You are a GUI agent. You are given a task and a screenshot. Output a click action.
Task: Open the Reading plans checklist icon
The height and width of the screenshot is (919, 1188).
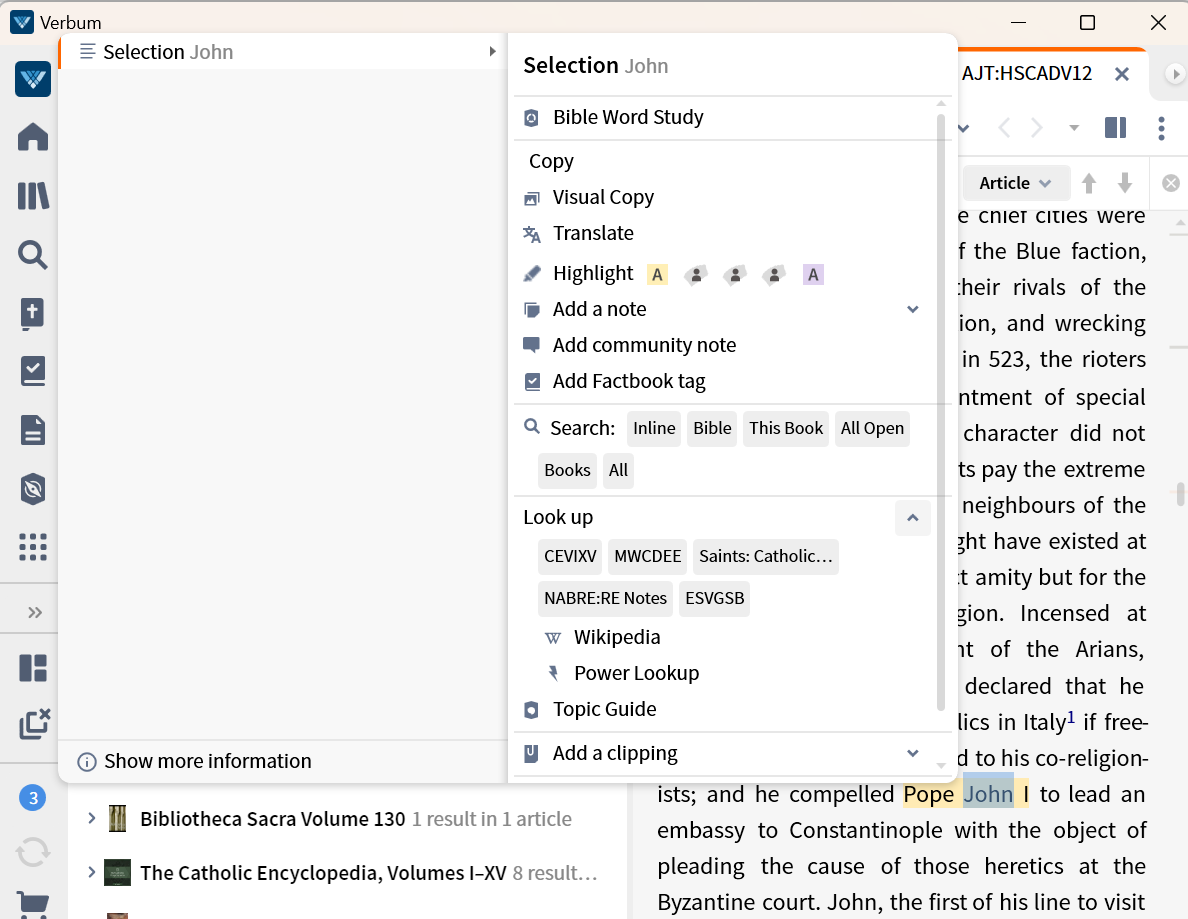[x=33, y=372]
